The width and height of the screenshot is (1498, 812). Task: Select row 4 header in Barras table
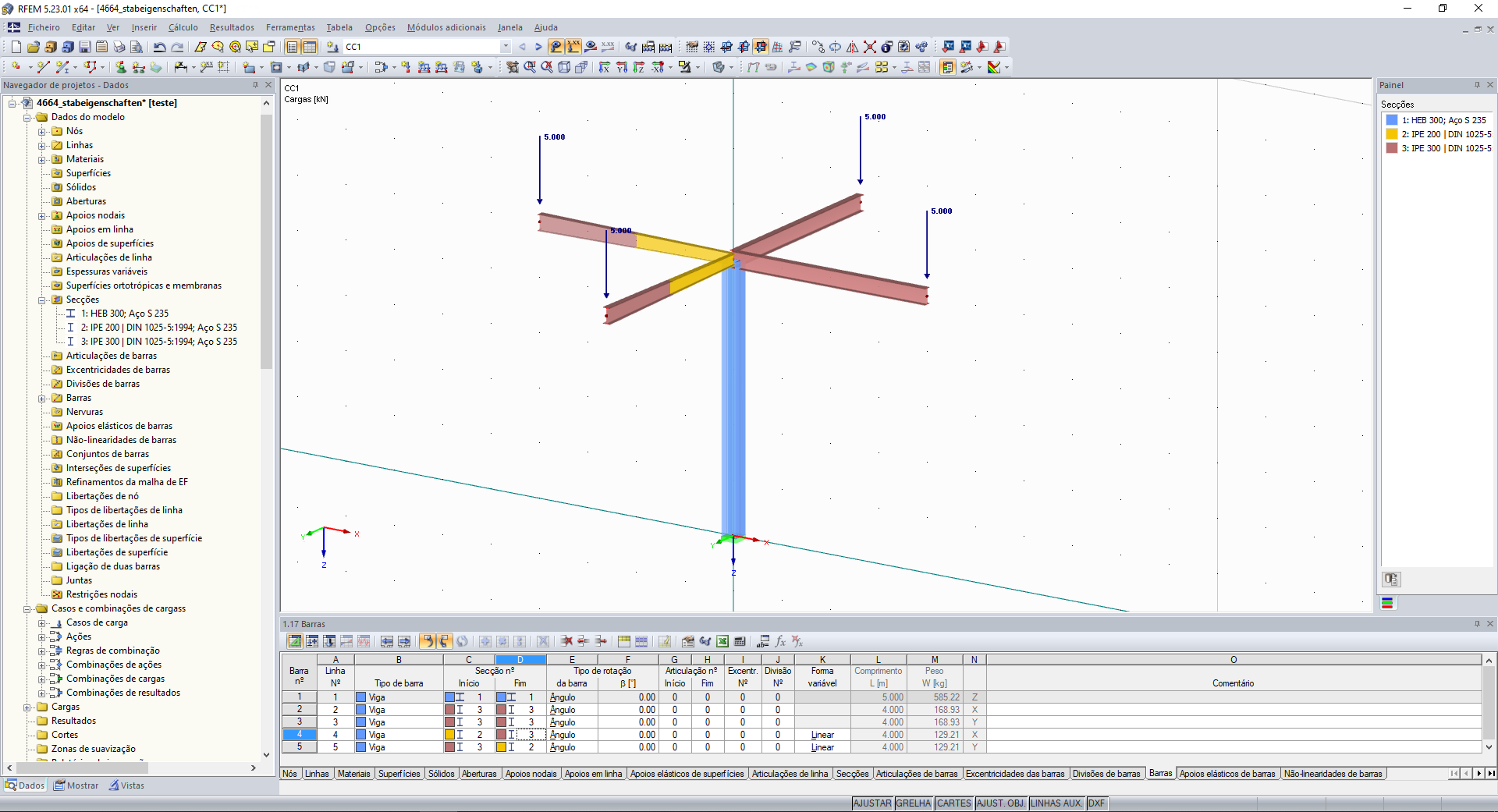pos(299,735)
